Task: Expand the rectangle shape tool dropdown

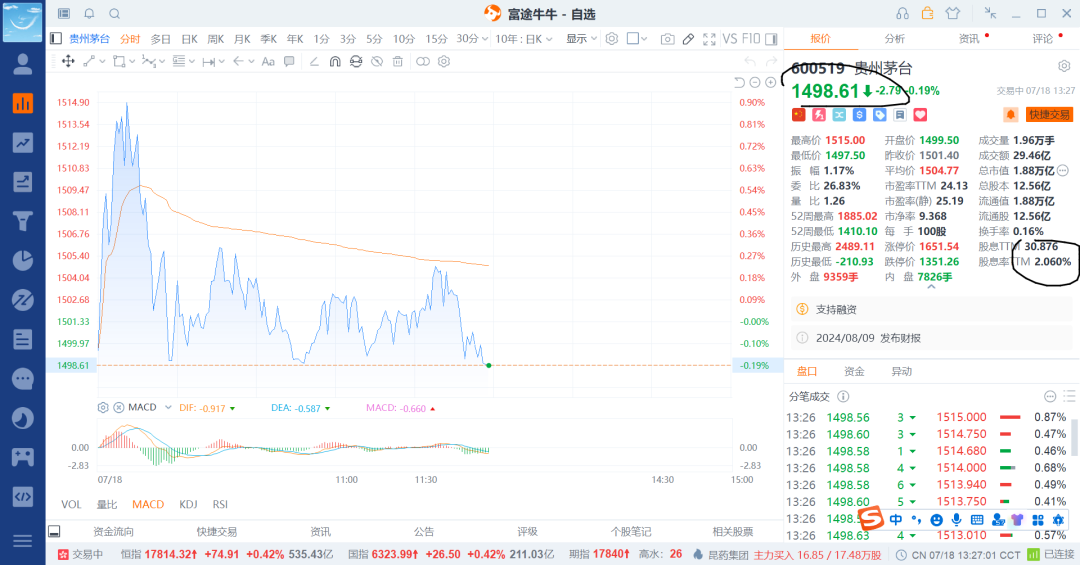Action: (132, 61)
